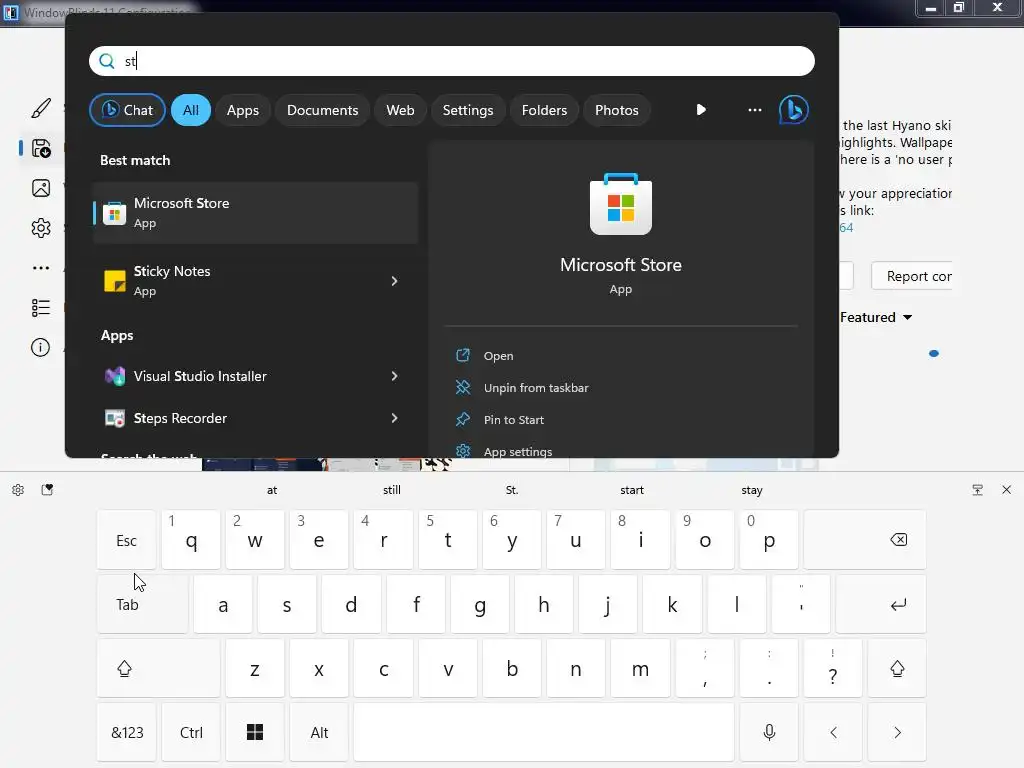This screenshot has width=1024, height=768.
Task: Select the Settings filter tab
Action: [x=468, y=110]
